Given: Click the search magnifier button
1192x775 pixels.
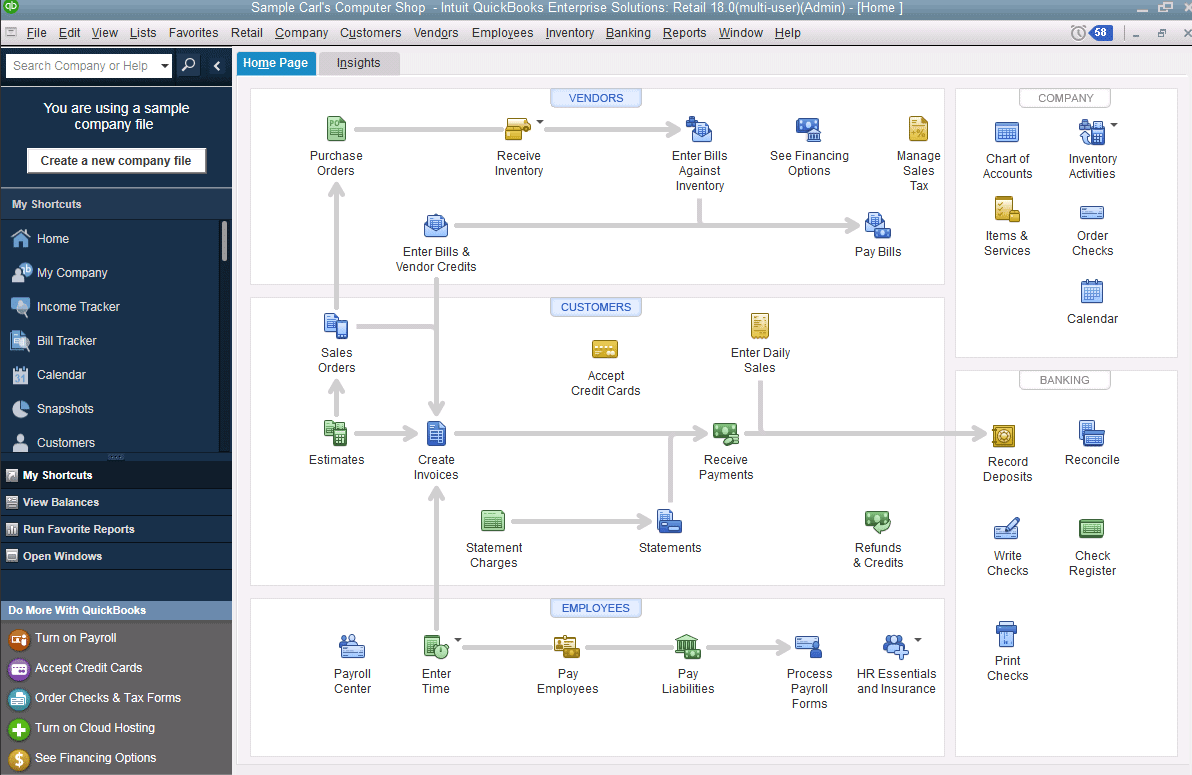Looking at the screenshot, I should click(189, 65).
